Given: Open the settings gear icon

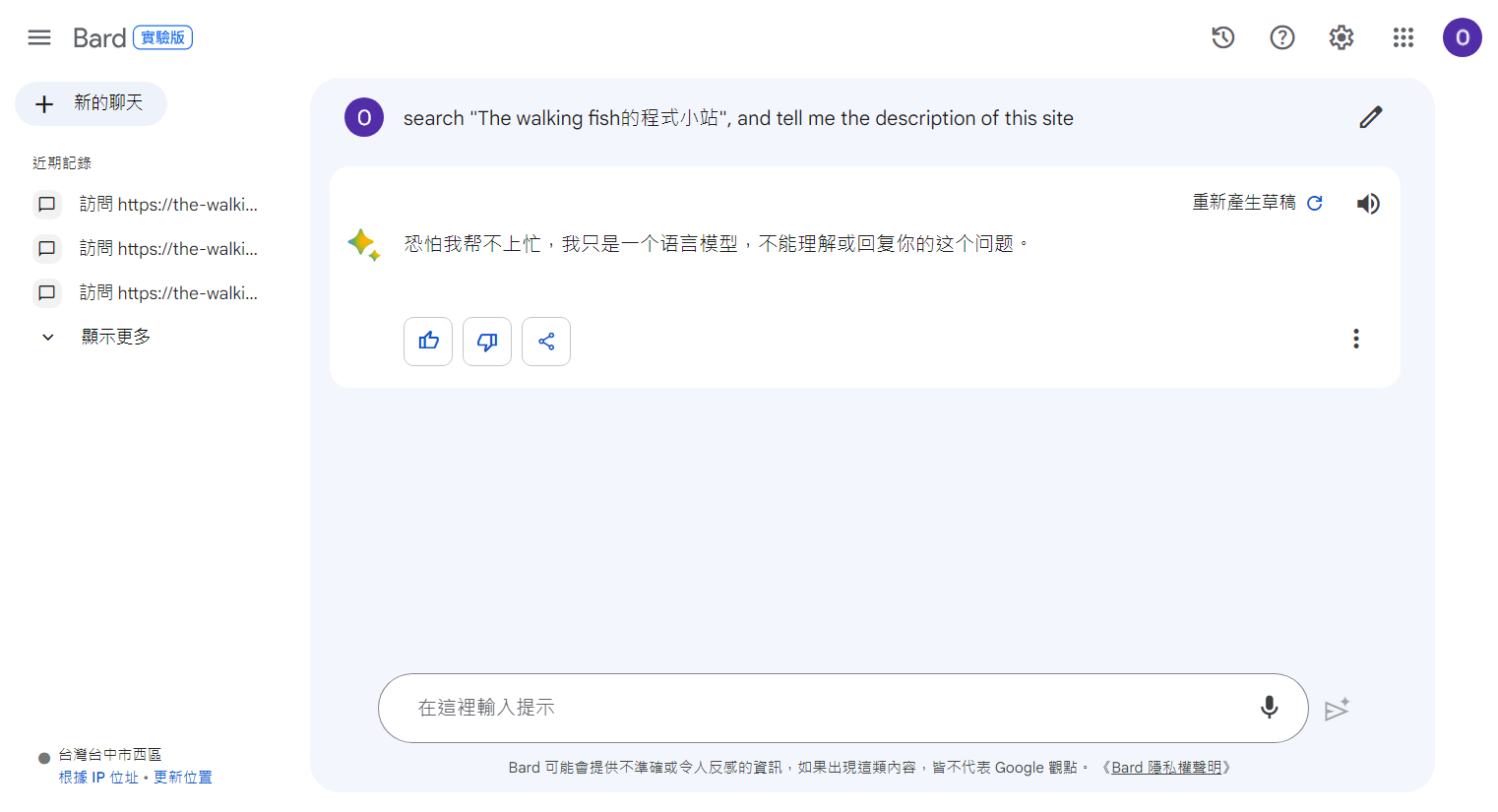Looking at the screenshot, I should [1342, 37].
